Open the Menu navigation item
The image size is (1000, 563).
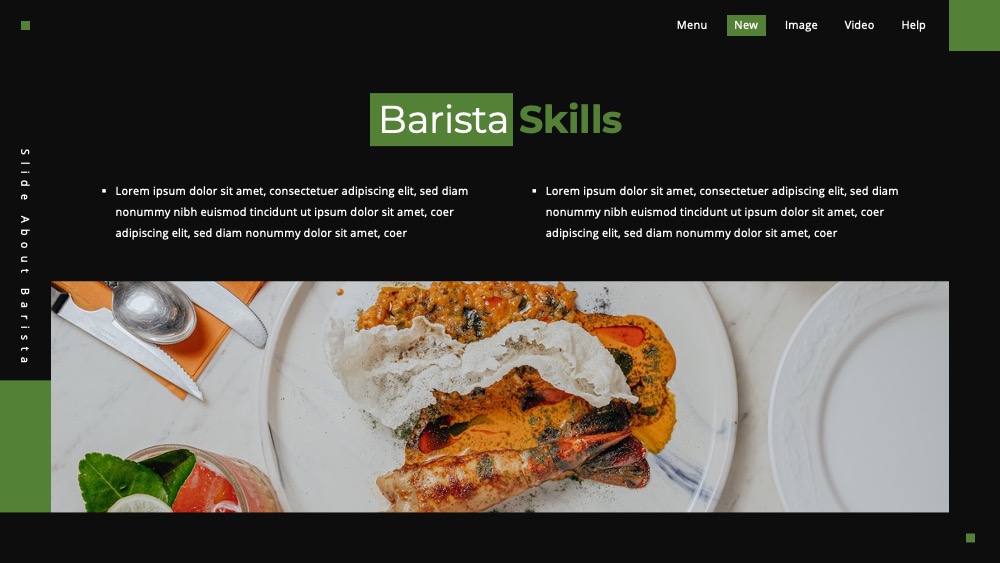(691, 25)
